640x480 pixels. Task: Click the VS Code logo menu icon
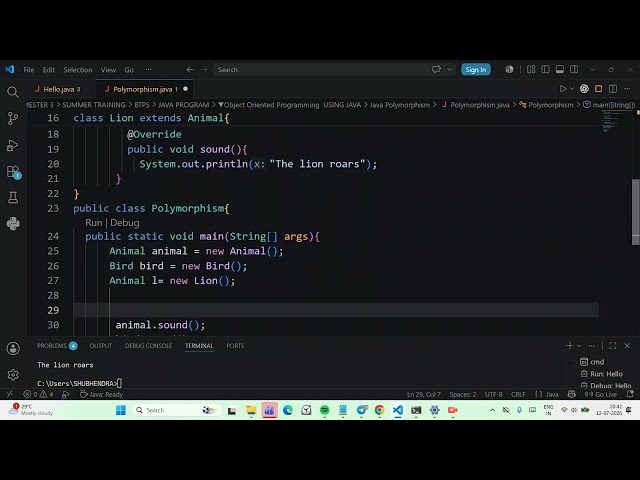click(x=10, y=69)
